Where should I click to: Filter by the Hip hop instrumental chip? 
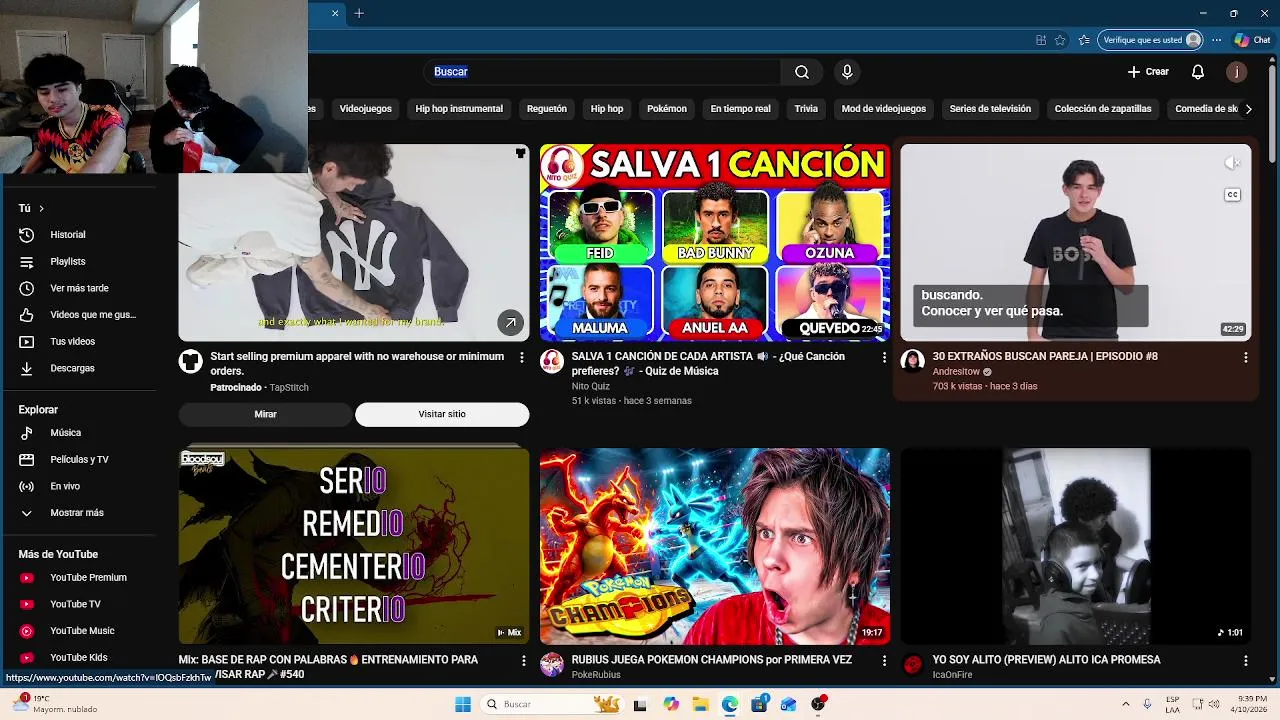point(459,109)
